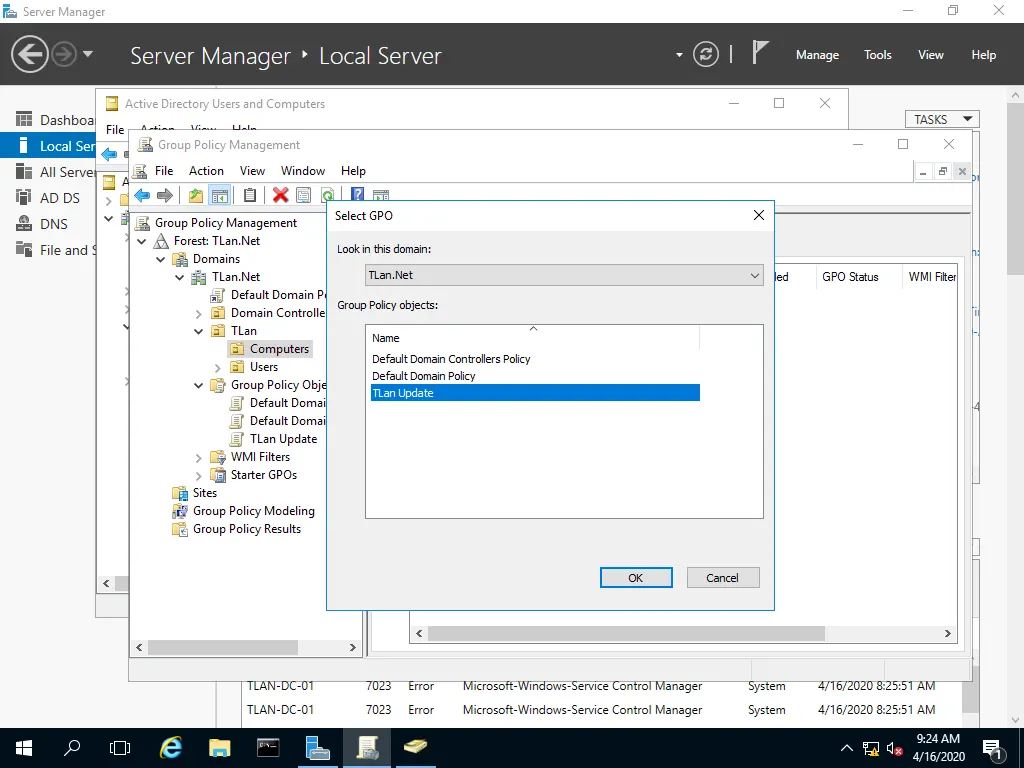This screenshot has width=1024, height=768.
Task: Collapse the Domains tree node
Action: point(161,259)
